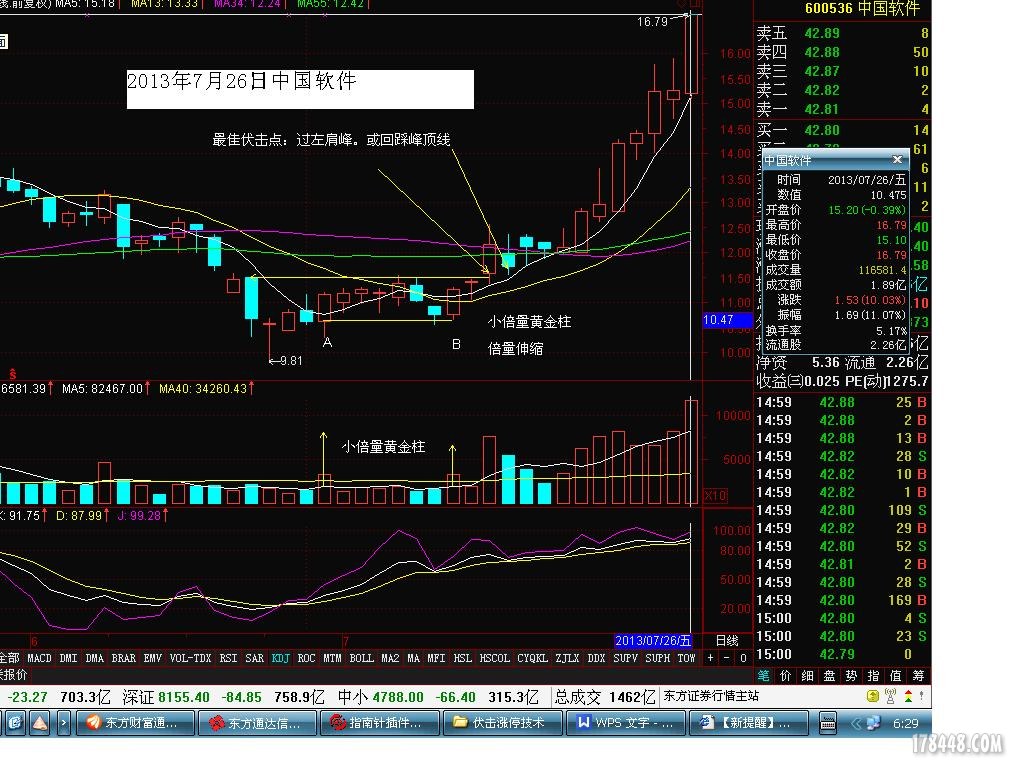
Task: Expand quick launch overflow arrow
Action: click(x=64, y=721)
